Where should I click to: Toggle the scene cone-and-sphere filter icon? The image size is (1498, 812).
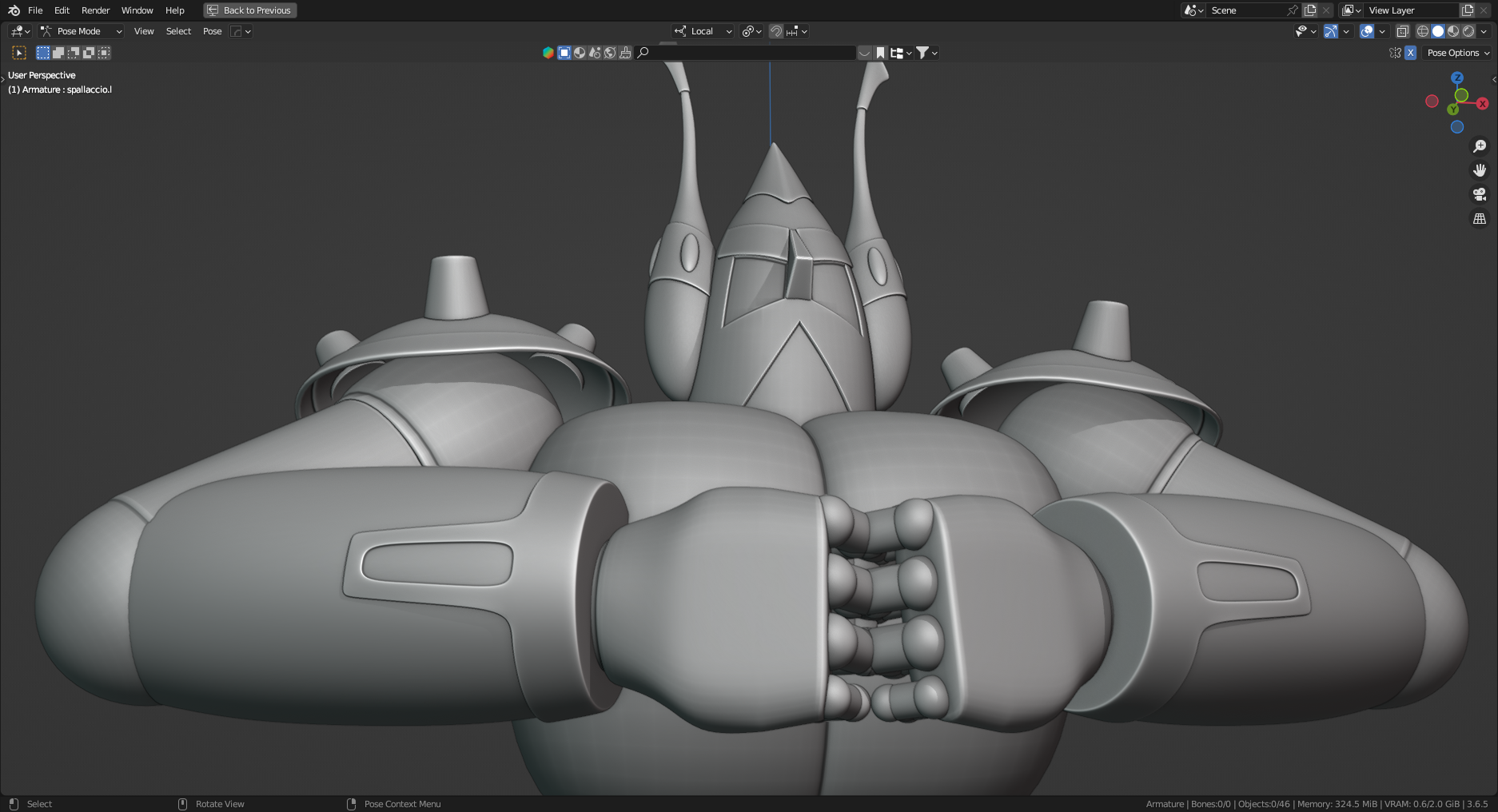coord(595,53)
